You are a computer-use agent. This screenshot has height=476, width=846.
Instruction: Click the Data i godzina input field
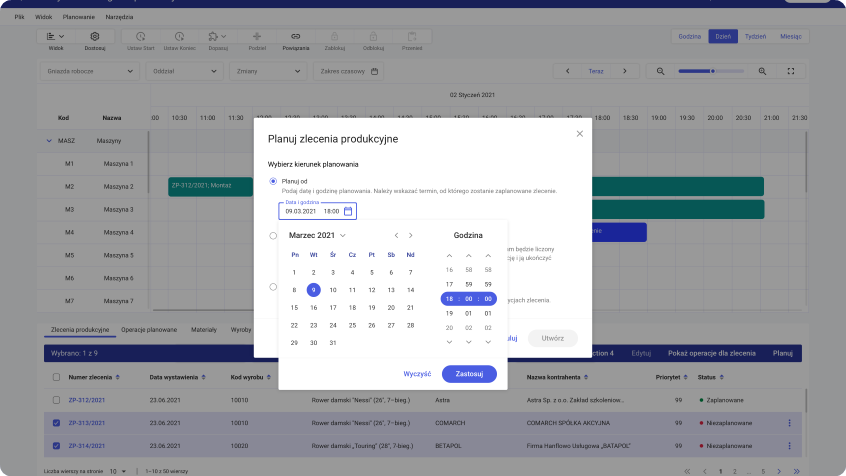click(317, 211)
